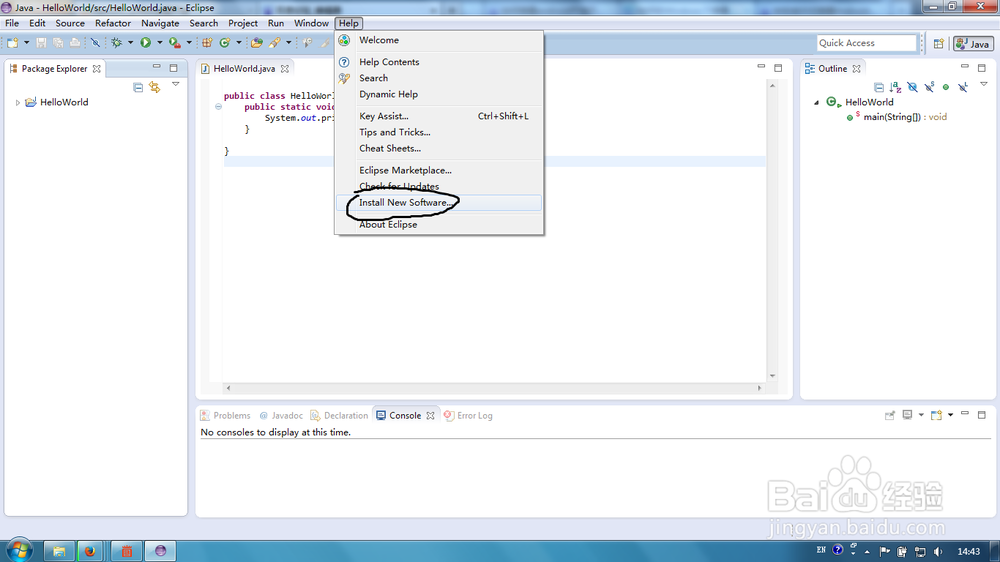Toggle Link with Editor in Package Explorer
This screenshot has height=562, width=1000.
(155, 87)
